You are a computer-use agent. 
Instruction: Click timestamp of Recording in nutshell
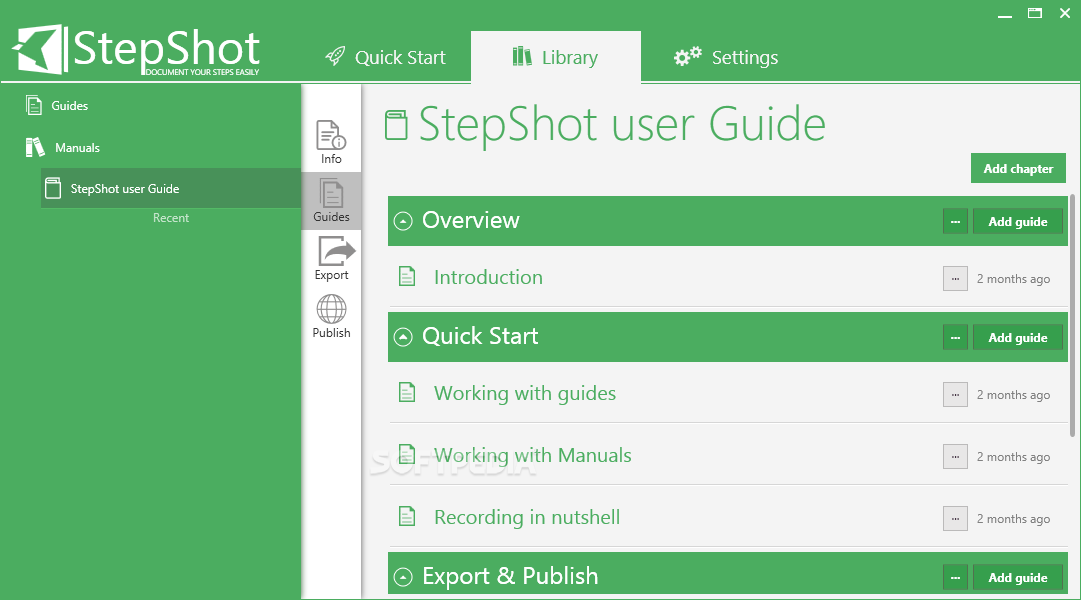tap(1013, 519)
